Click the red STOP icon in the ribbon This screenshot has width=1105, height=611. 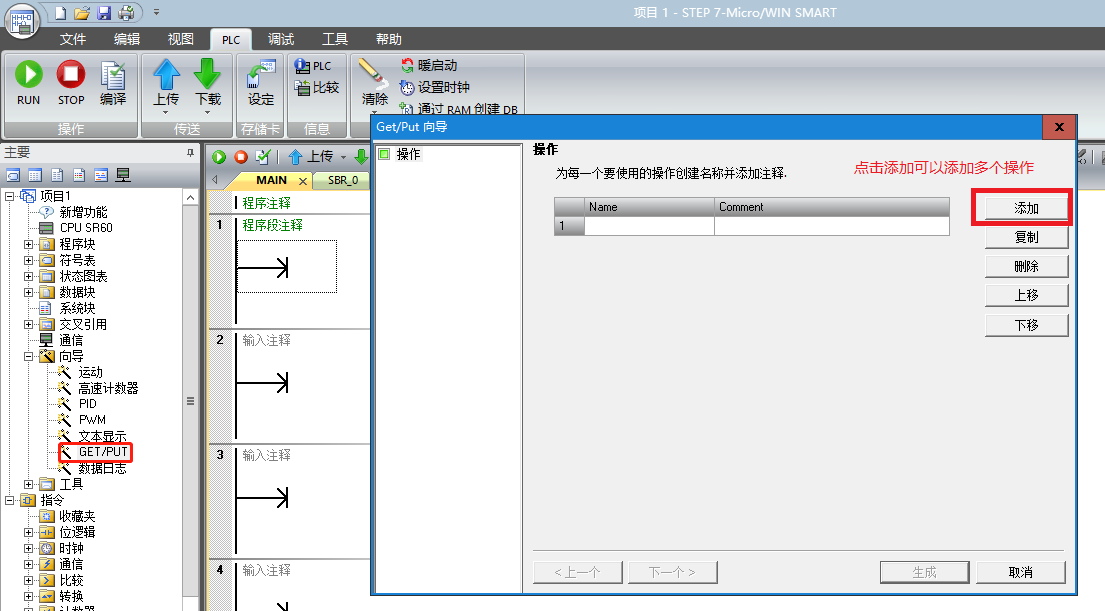[70, 74]
